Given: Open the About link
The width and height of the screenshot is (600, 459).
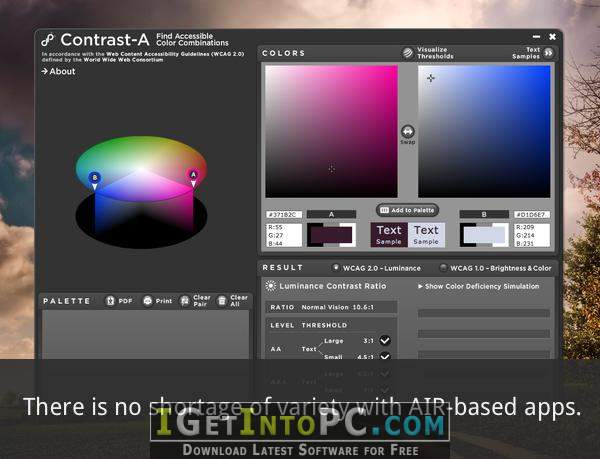Looking at the screenshot, I should [58, 71].
